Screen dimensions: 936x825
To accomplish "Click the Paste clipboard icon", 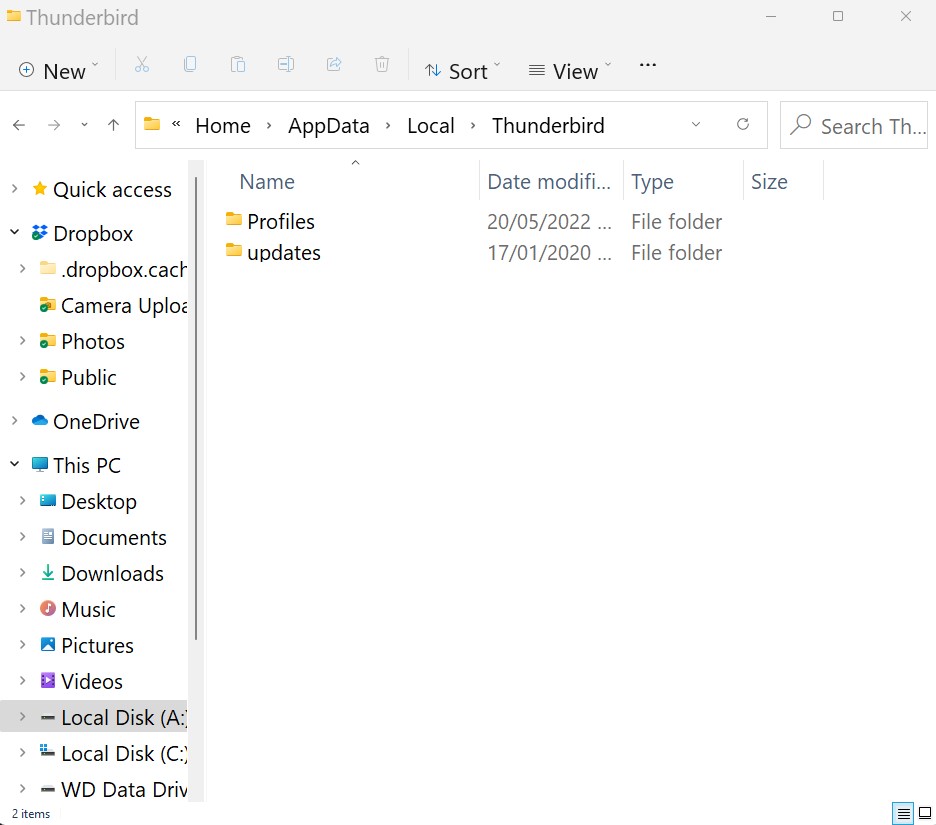I will tap(238, 65).
